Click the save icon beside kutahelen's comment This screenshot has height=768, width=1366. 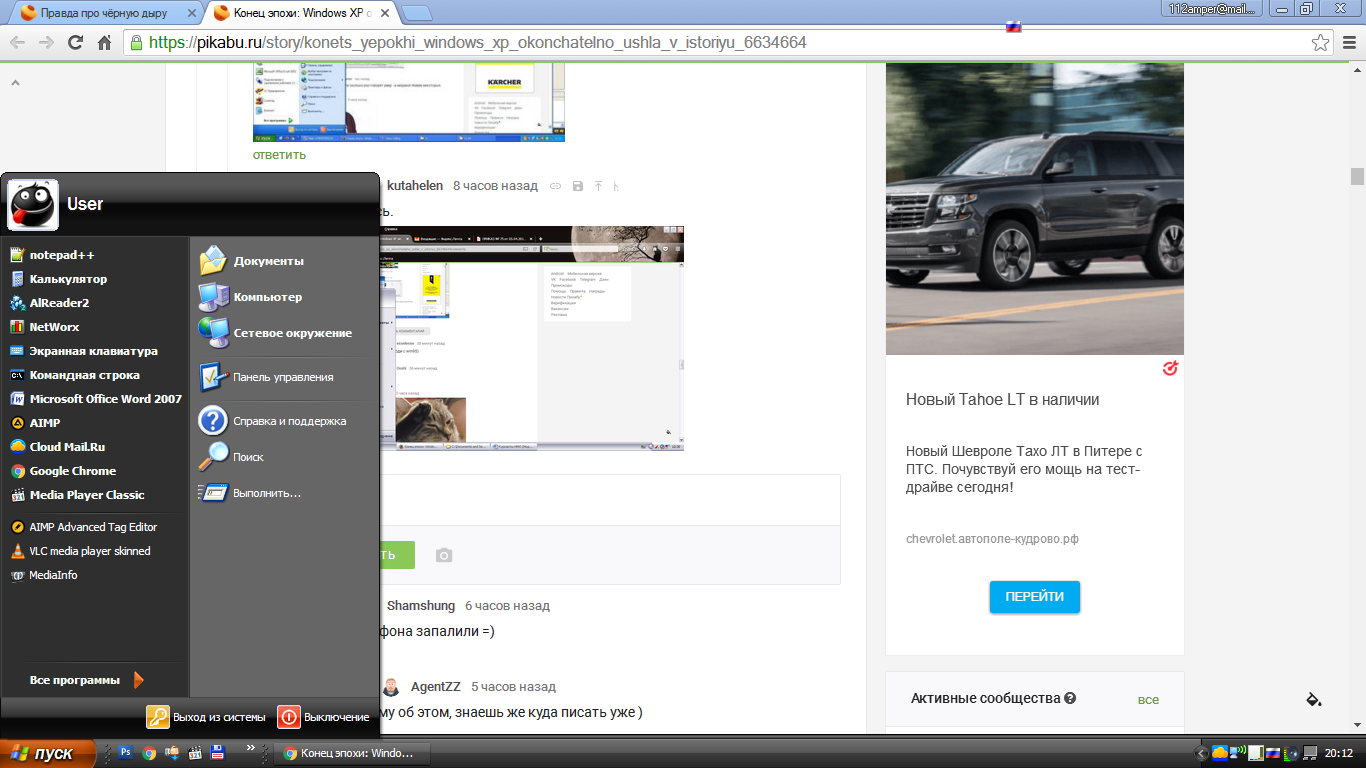pos(578,186)
